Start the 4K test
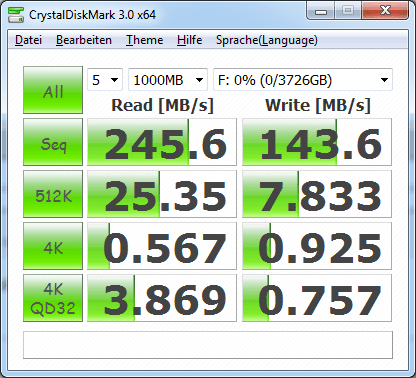Screen dimensions: 416x378 point(53,246)
